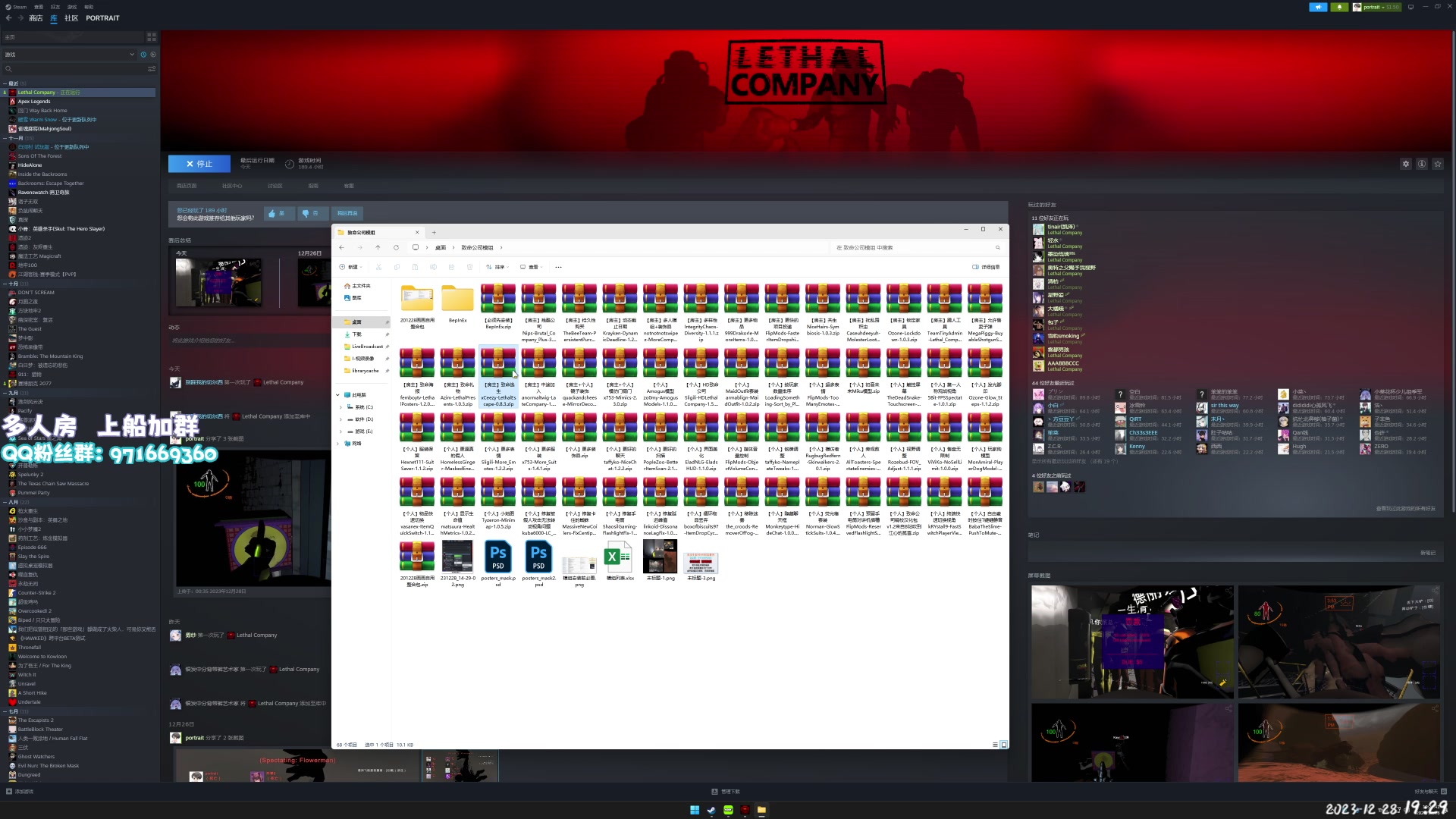Screen dimensions: 1456x819
Task: Open File Explorer in taskbar
Action: 761,810
